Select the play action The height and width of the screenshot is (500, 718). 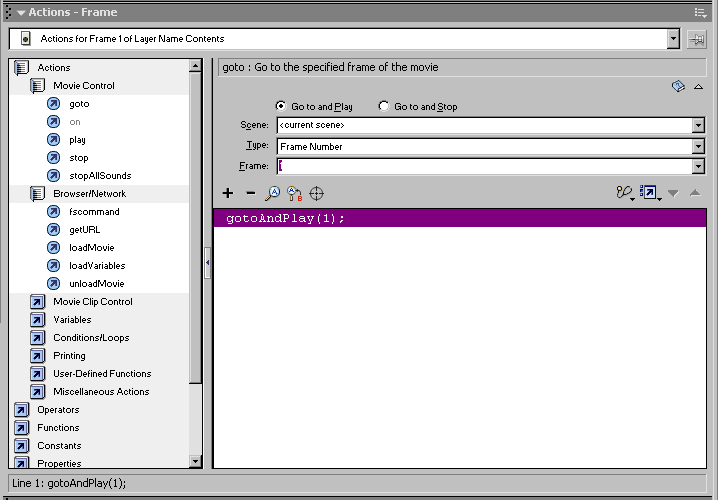point(77,140)
